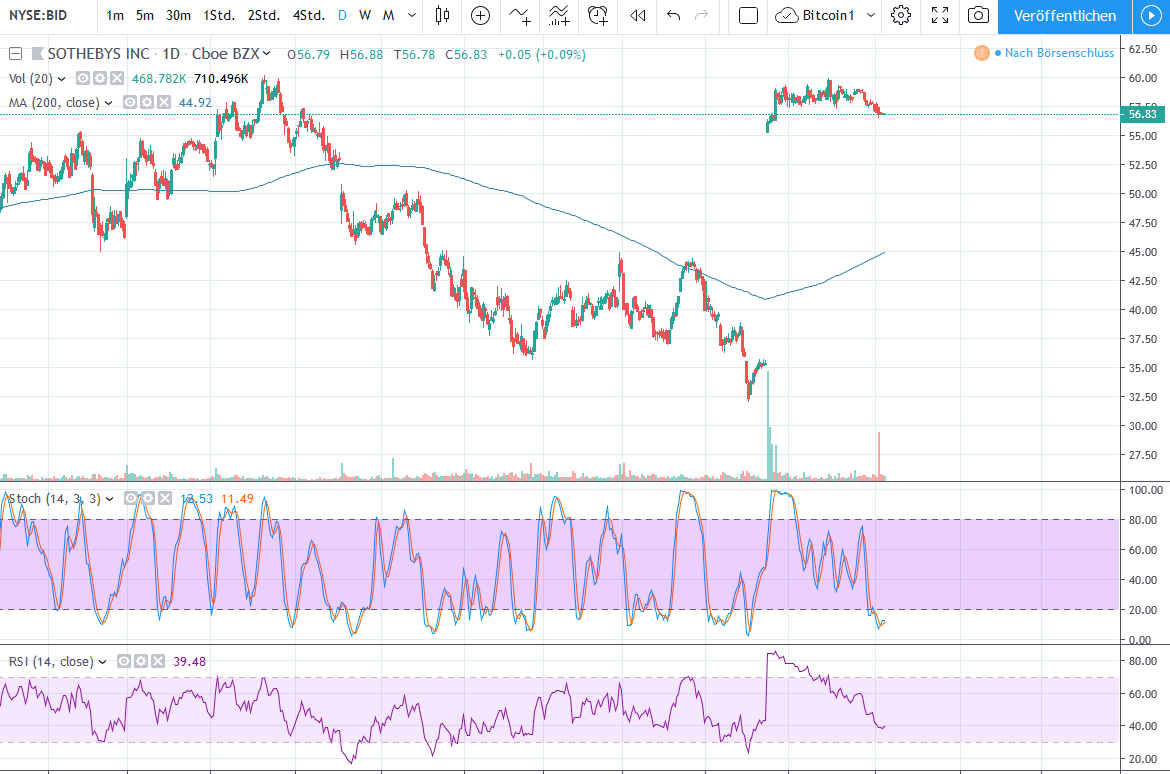Click the orange info icon near Nach Börsenschluss
The height and width of the screenshot is (774, 1170).
[981, 53]
